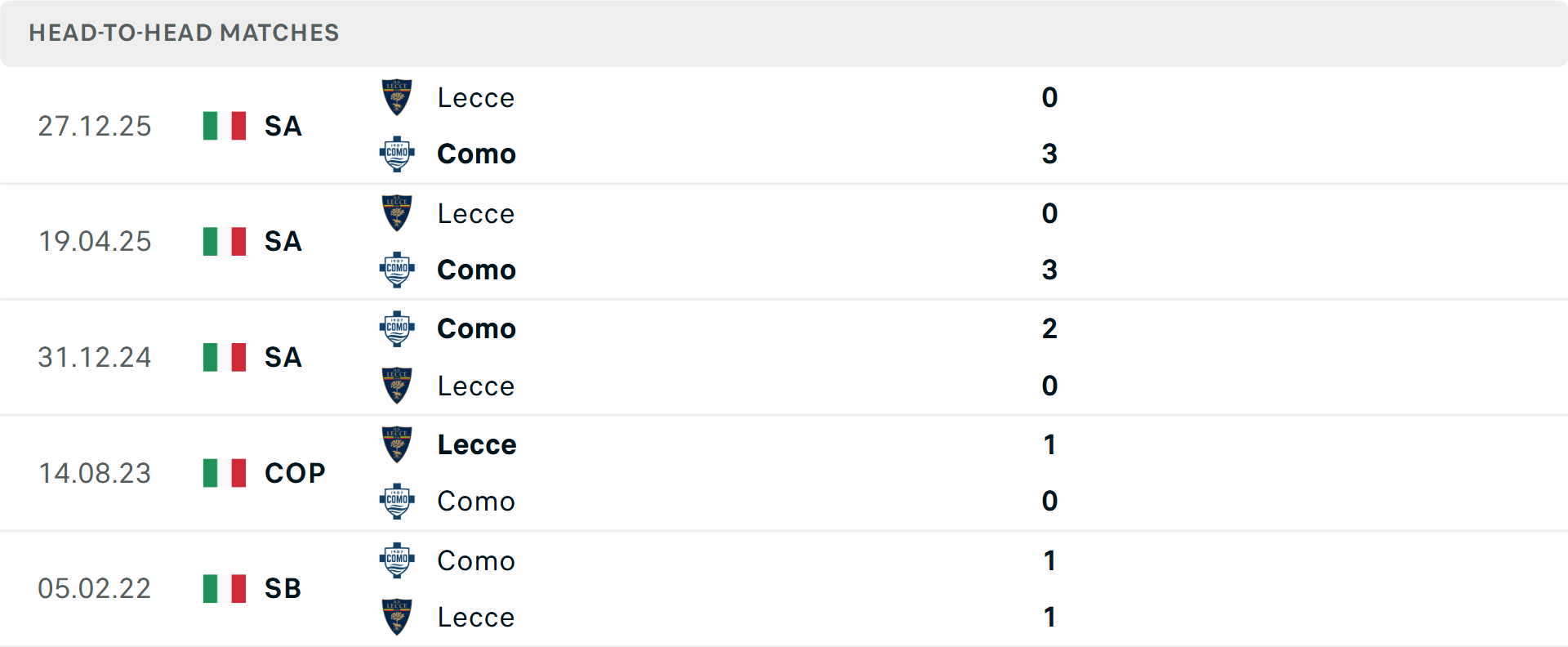This screenshot has width=1568, height=647.
Task: Open Como's page from the 19.04.25 result
Action: click(476, 270)
